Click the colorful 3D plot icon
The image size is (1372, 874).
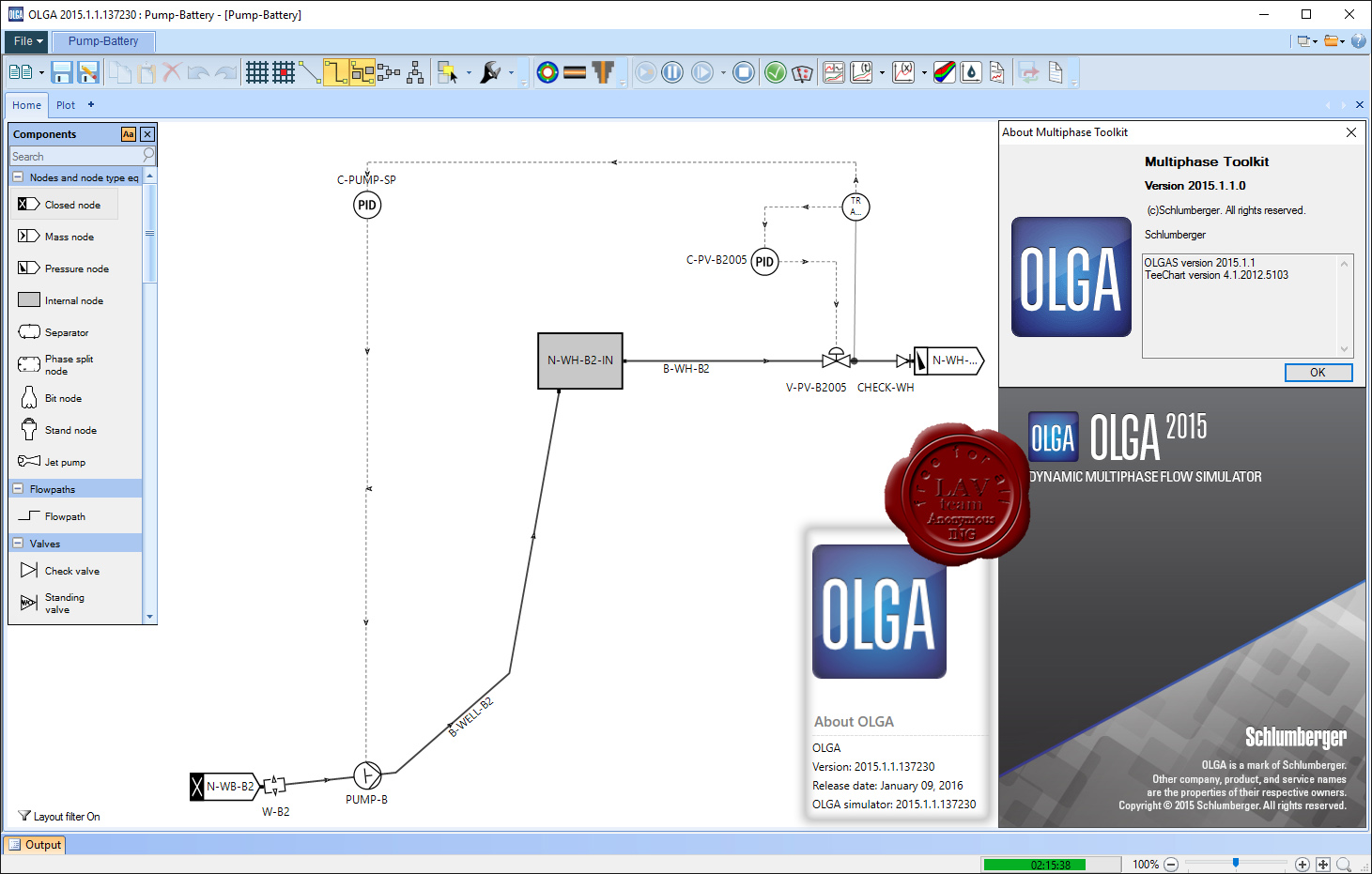[x=945, y=72]
